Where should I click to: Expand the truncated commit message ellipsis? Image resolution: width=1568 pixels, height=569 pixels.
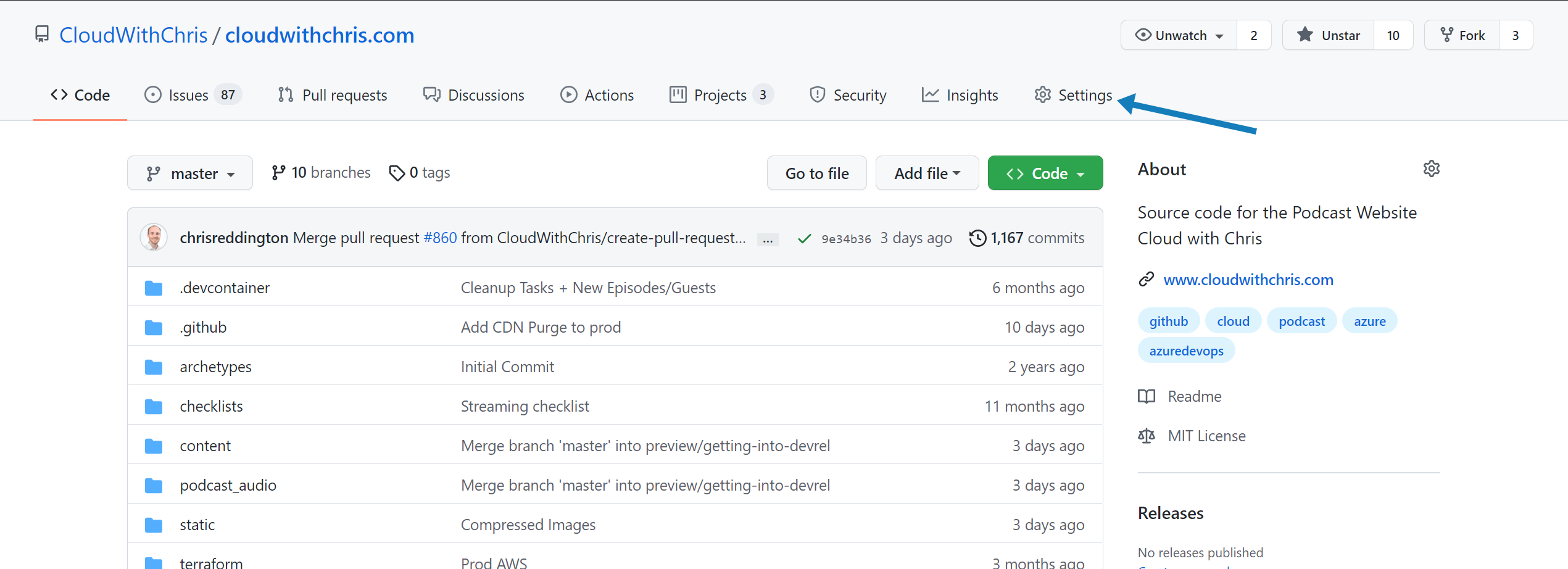(x=767, y=239)
